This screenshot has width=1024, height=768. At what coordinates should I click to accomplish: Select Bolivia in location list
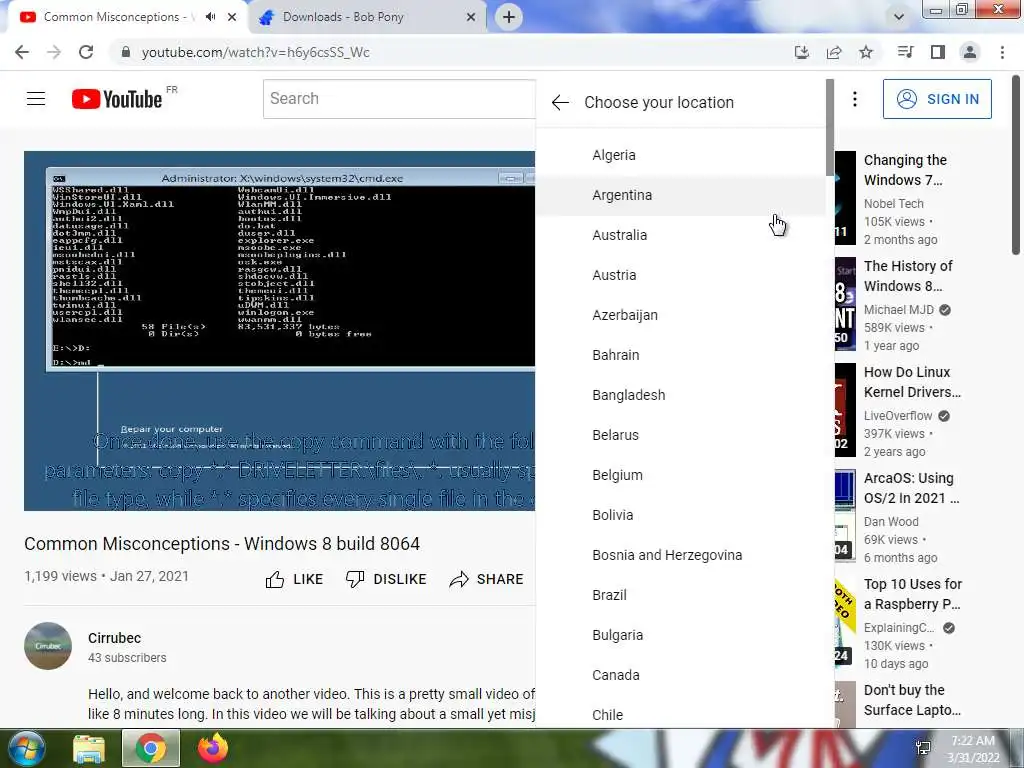coord(680,515)
